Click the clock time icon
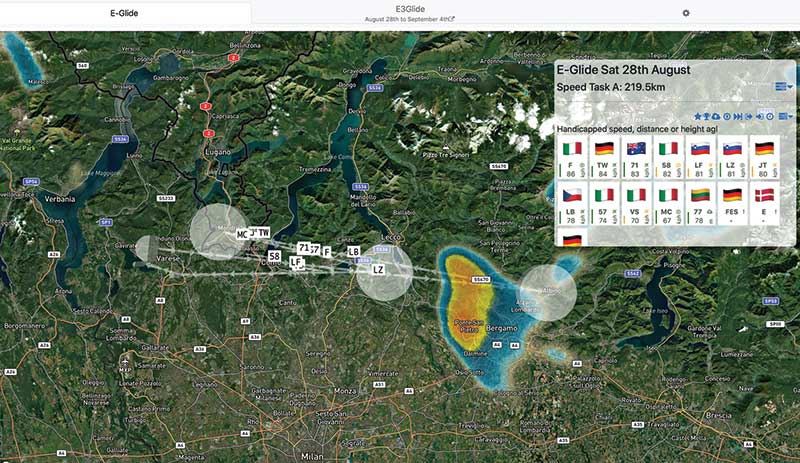800x463 pixels. point(769,116)
